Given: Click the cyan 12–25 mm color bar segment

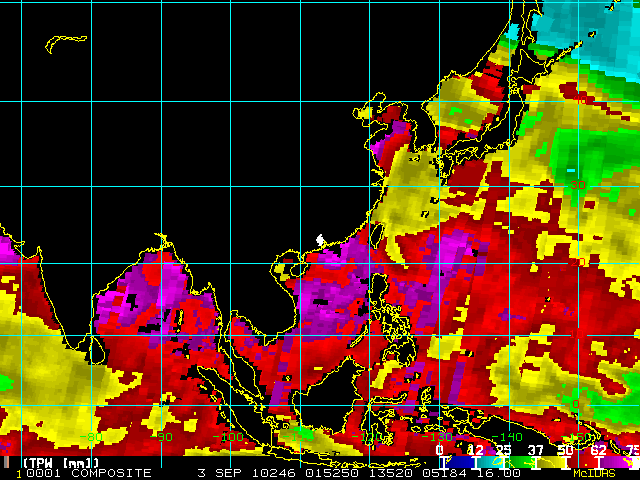Looking at the screenshot, I should [x=491, y=462].
